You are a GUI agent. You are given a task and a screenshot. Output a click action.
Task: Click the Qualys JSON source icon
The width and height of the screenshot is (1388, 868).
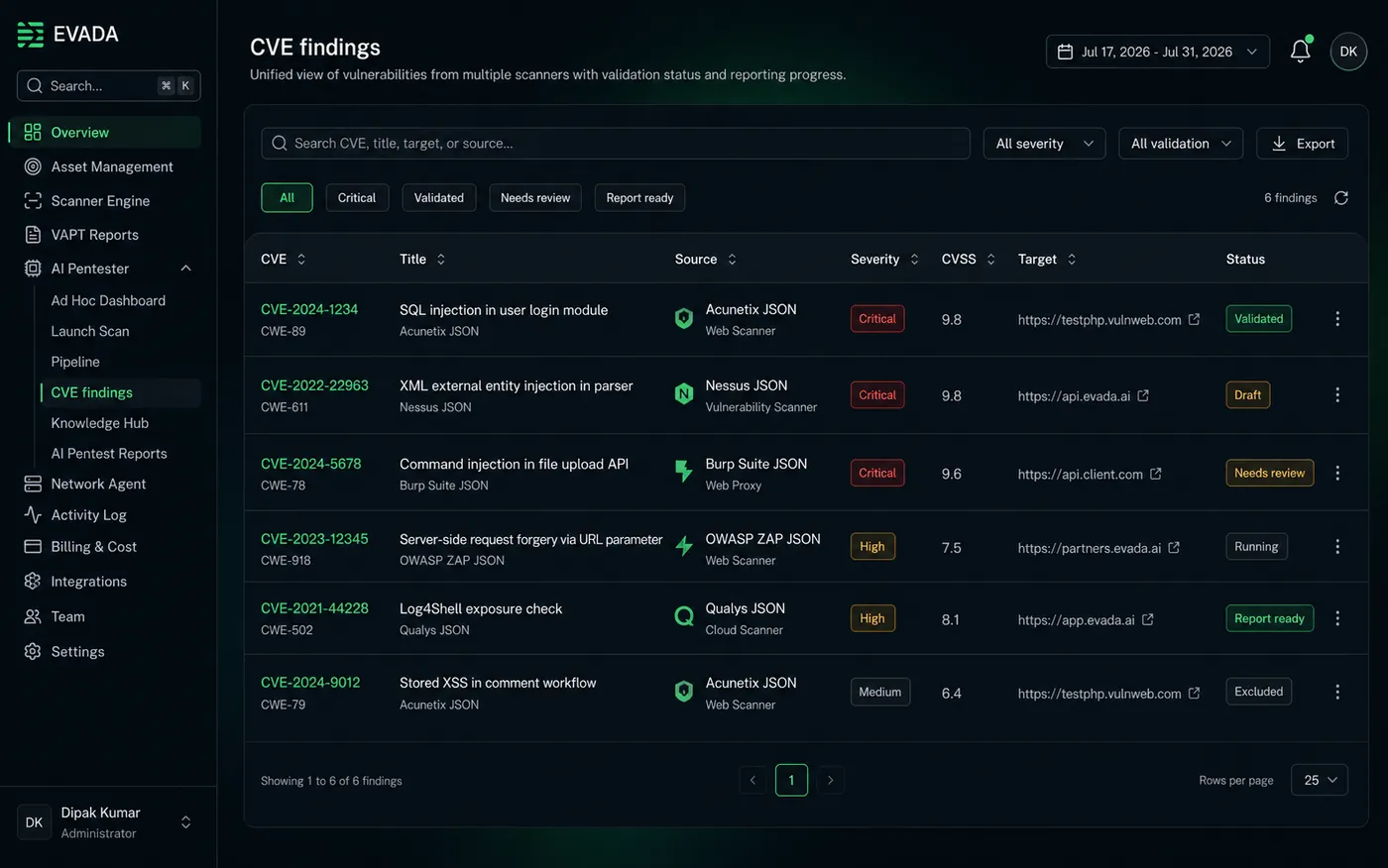(x=684, y=617)
